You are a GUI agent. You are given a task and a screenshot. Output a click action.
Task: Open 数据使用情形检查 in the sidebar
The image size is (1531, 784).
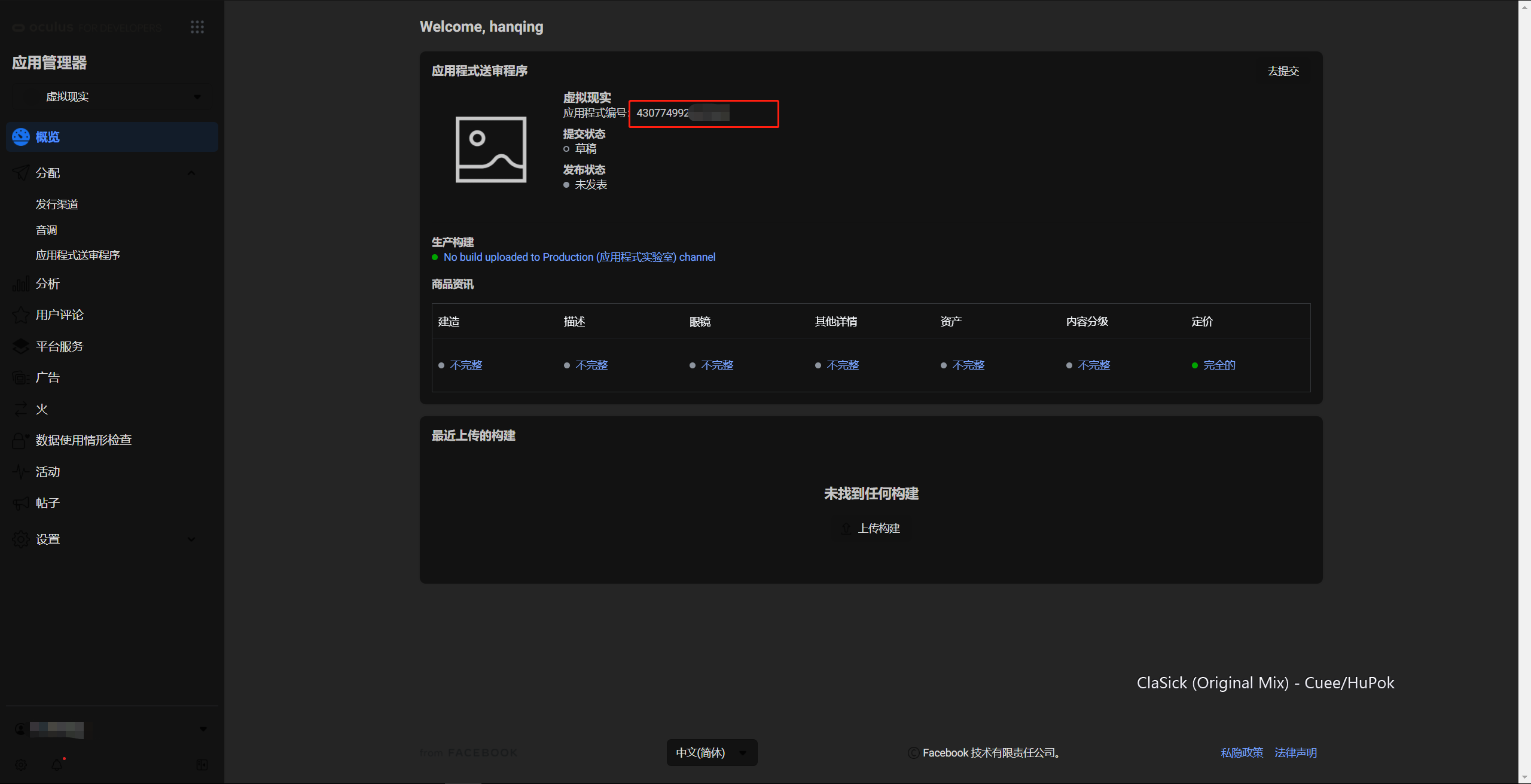(x=84, y=441)
